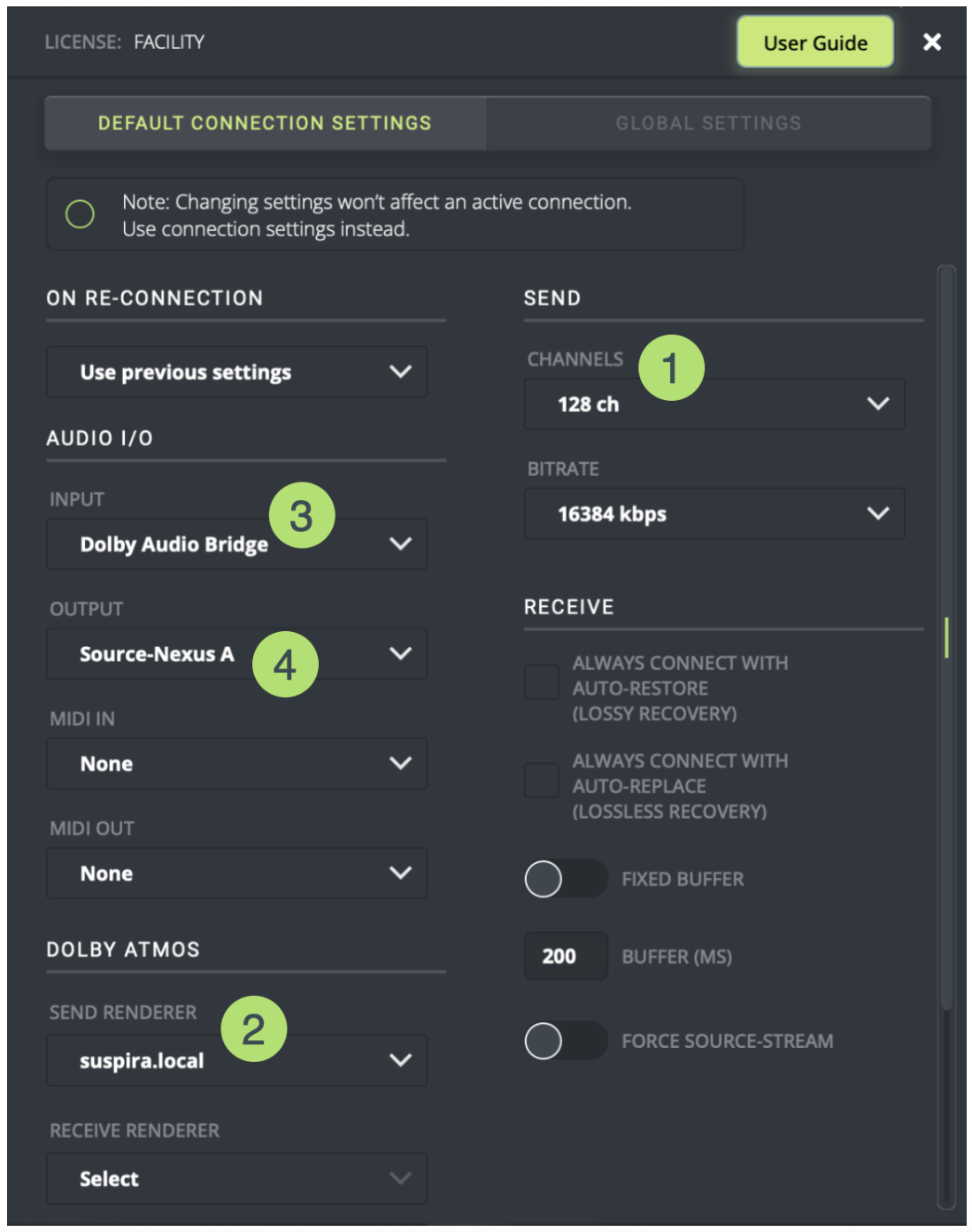Select the Default Connection Settings tab

(x=265, y=123)
